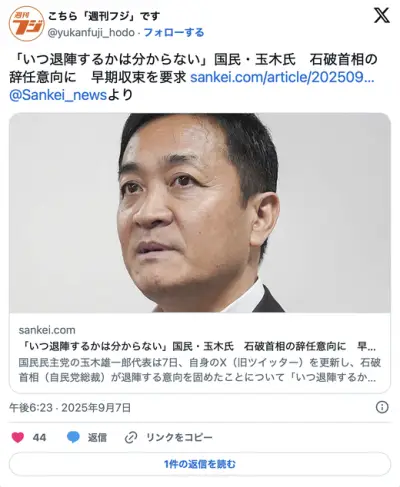Click the display name こちら「週刊フジ」です
This screenshot has width=400, height=487.
[x=104, y=16]
